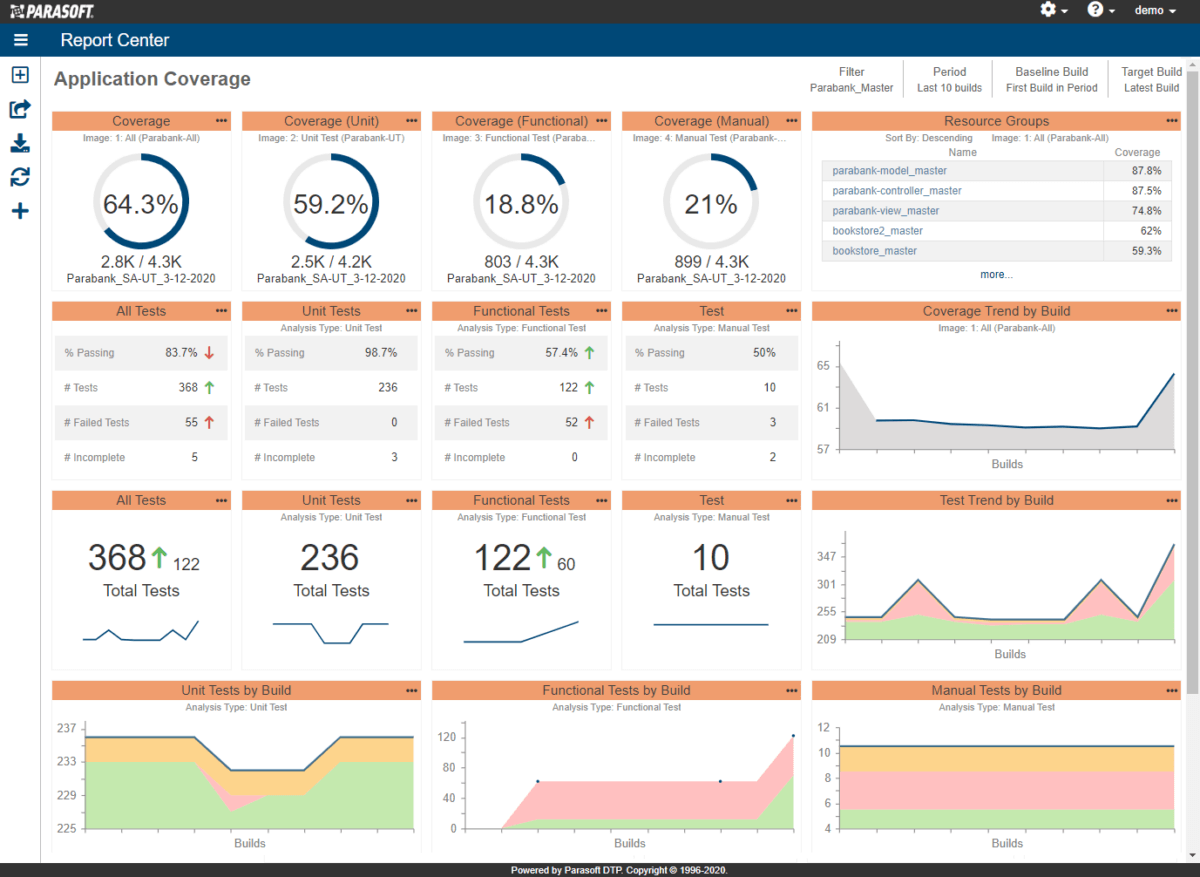Open the hamburger menu beside Report Center
Viewport: 1200px width, 877px height.
coord(20,40)
